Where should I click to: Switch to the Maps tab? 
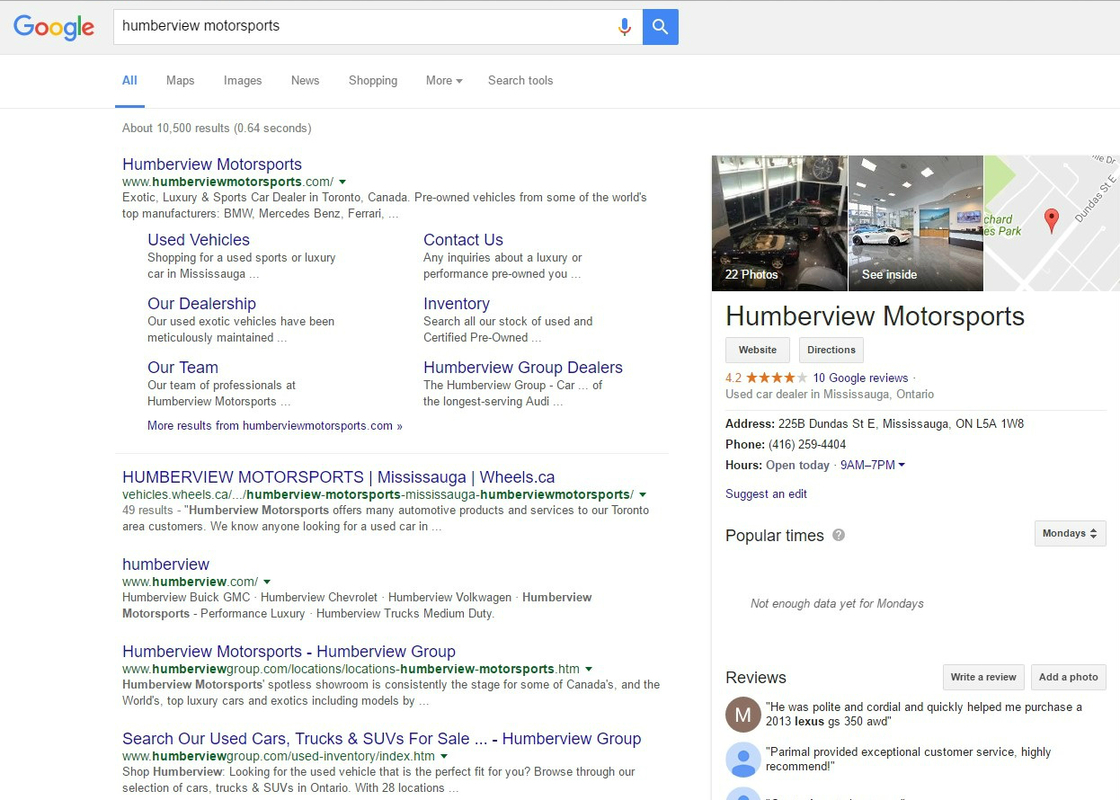pyautogui.click(x=180, y=81)
